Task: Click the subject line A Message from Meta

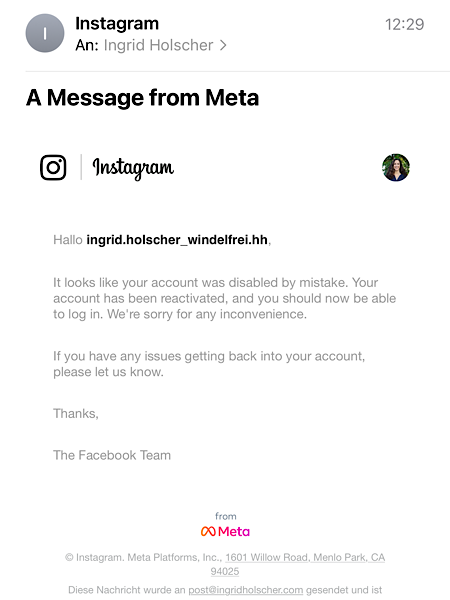Action: coord(142,98)
